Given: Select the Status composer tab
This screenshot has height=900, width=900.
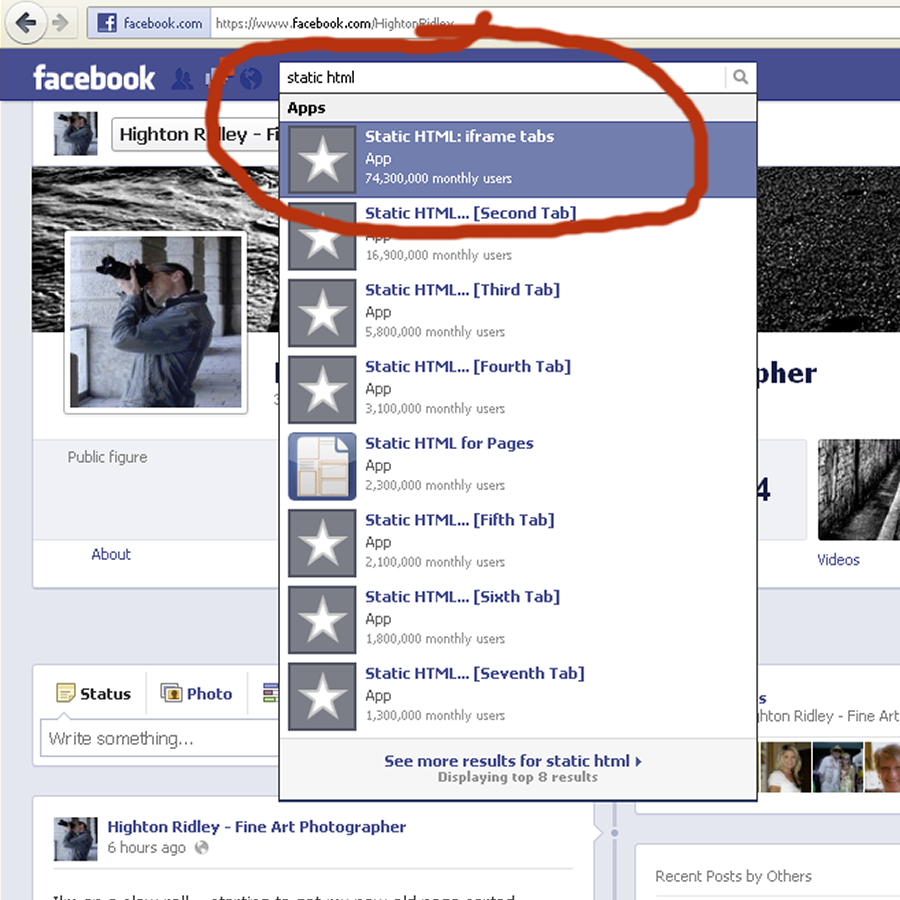Looking at the screenshot, I should click(94, 693).
